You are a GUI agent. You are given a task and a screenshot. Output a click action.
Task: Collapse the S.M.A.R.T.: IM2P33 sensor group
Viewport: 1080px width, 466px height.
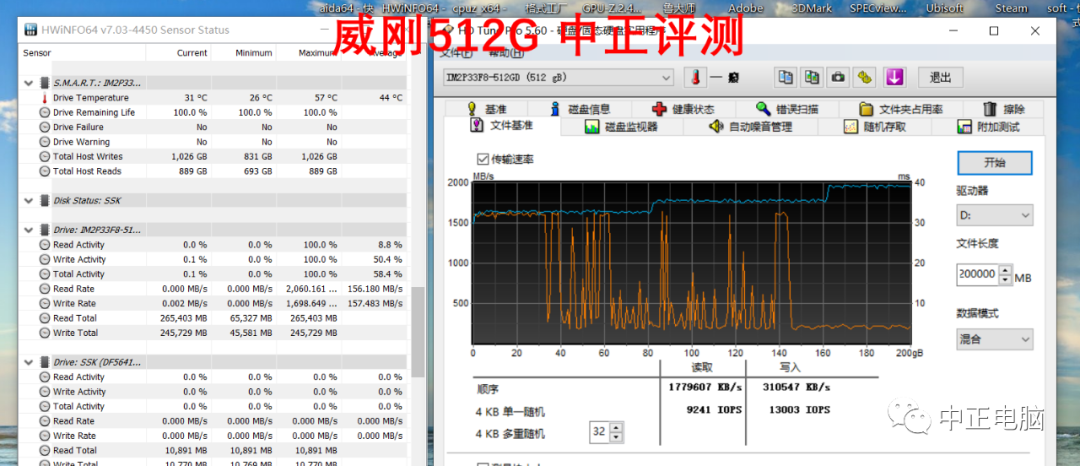(x=29, y=83)
